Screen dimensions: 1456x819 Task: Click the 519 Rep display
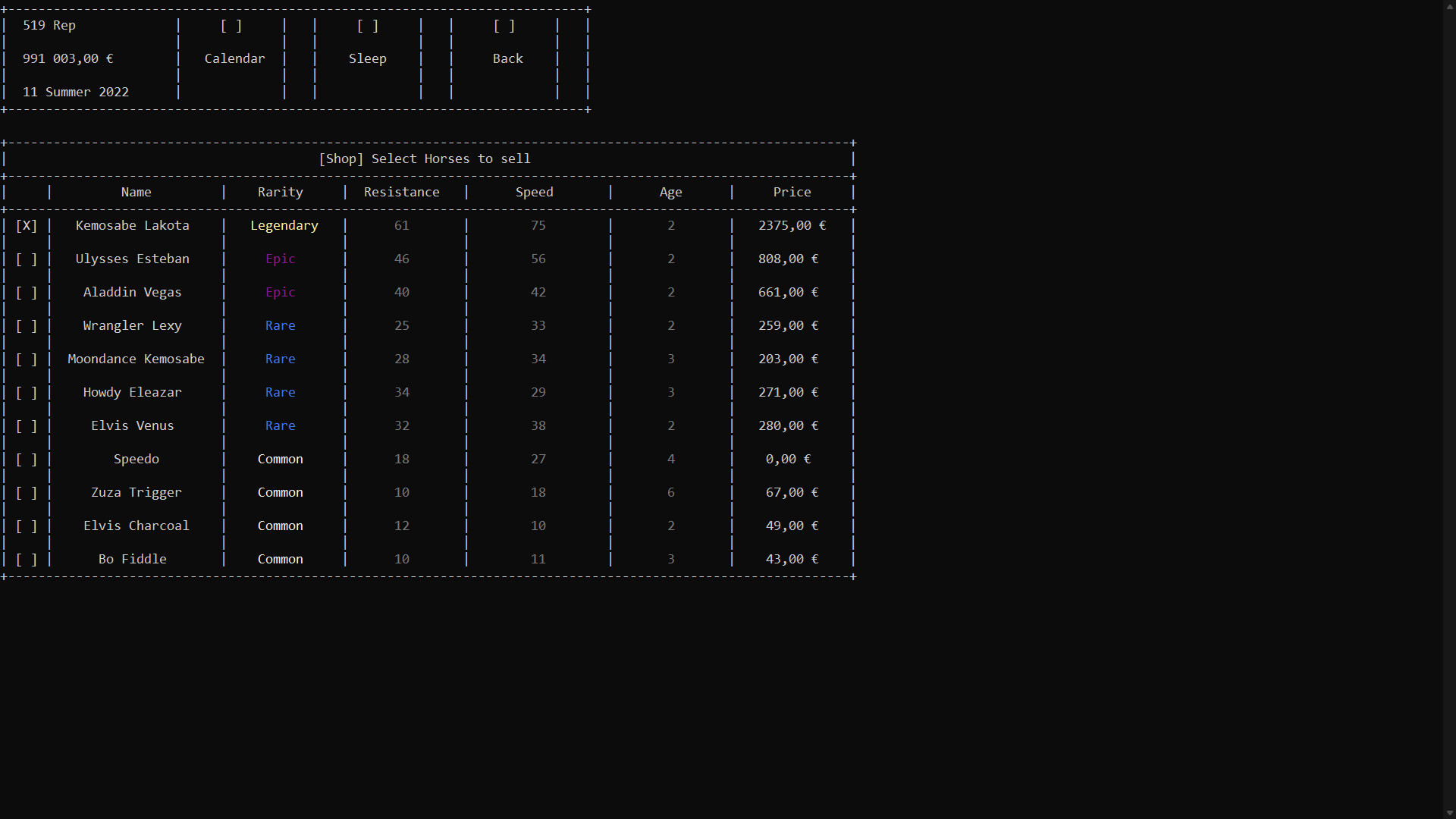click(x=49, y=25)
